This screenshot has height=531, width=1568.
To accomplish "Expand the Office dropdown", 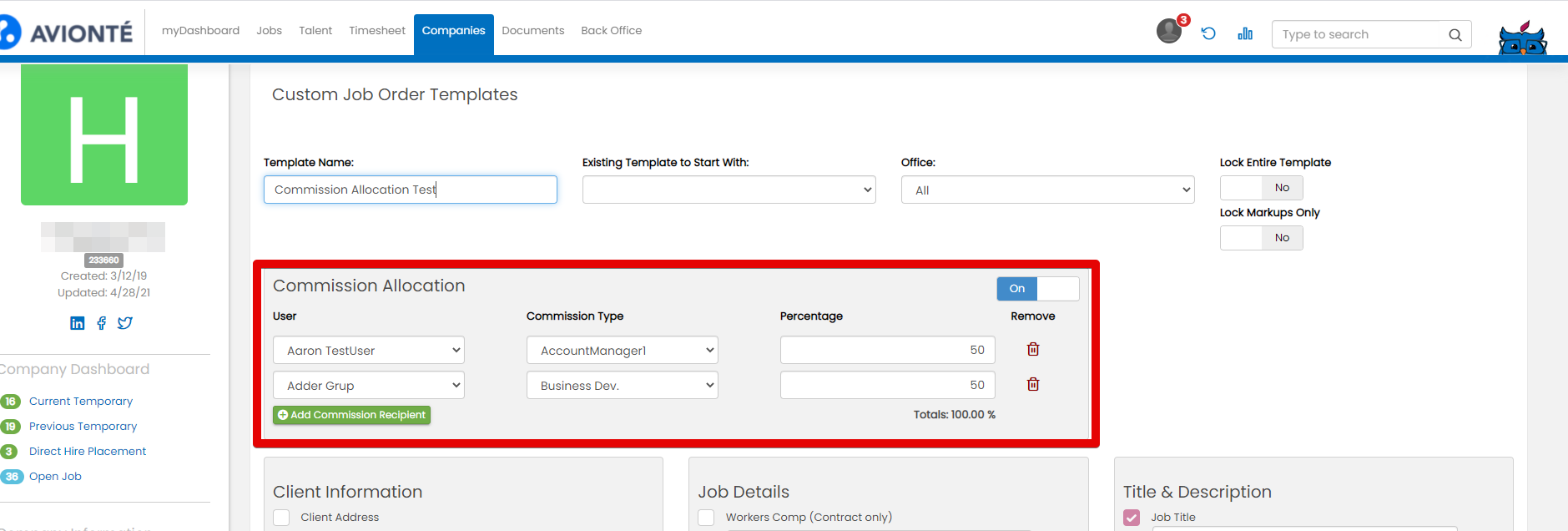I will coord(1047,190).
